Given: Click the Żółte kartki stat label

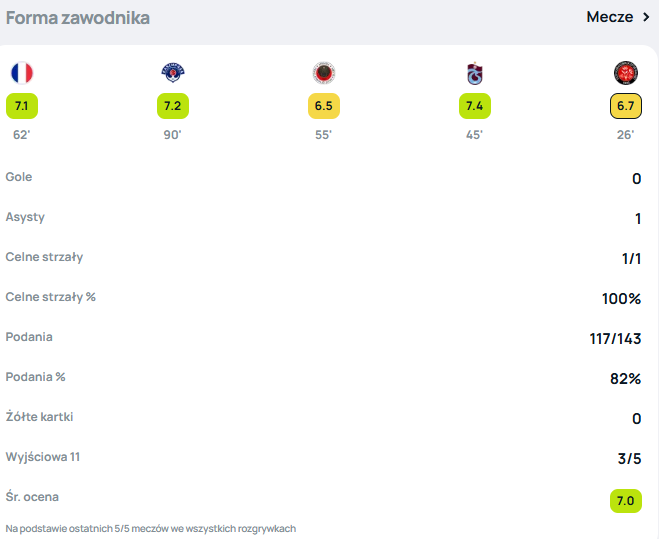Looking at the screenshot, I should (x=39, y=417).
